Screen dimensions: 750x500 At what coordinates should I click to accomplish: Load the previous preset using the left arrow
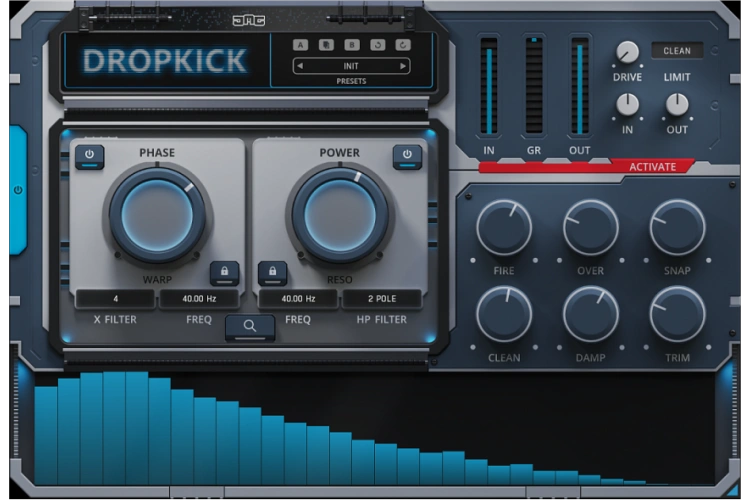(300, 66)
